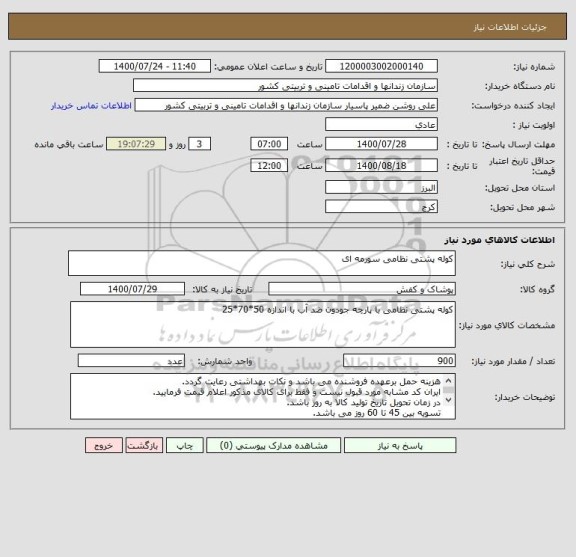Click remaining days field showing 3
The width and height of the screenshot is (576, 557).
pos(199,144)
